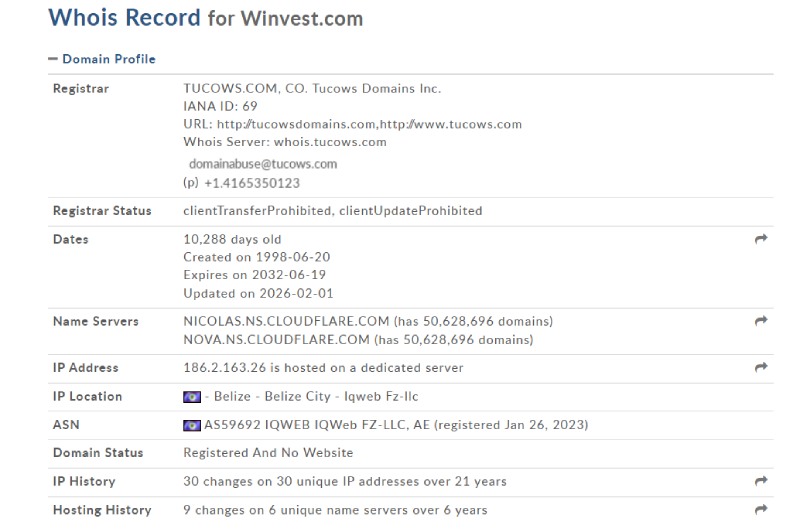Open the domainabuse@tucows.com email address

point(263,164)
